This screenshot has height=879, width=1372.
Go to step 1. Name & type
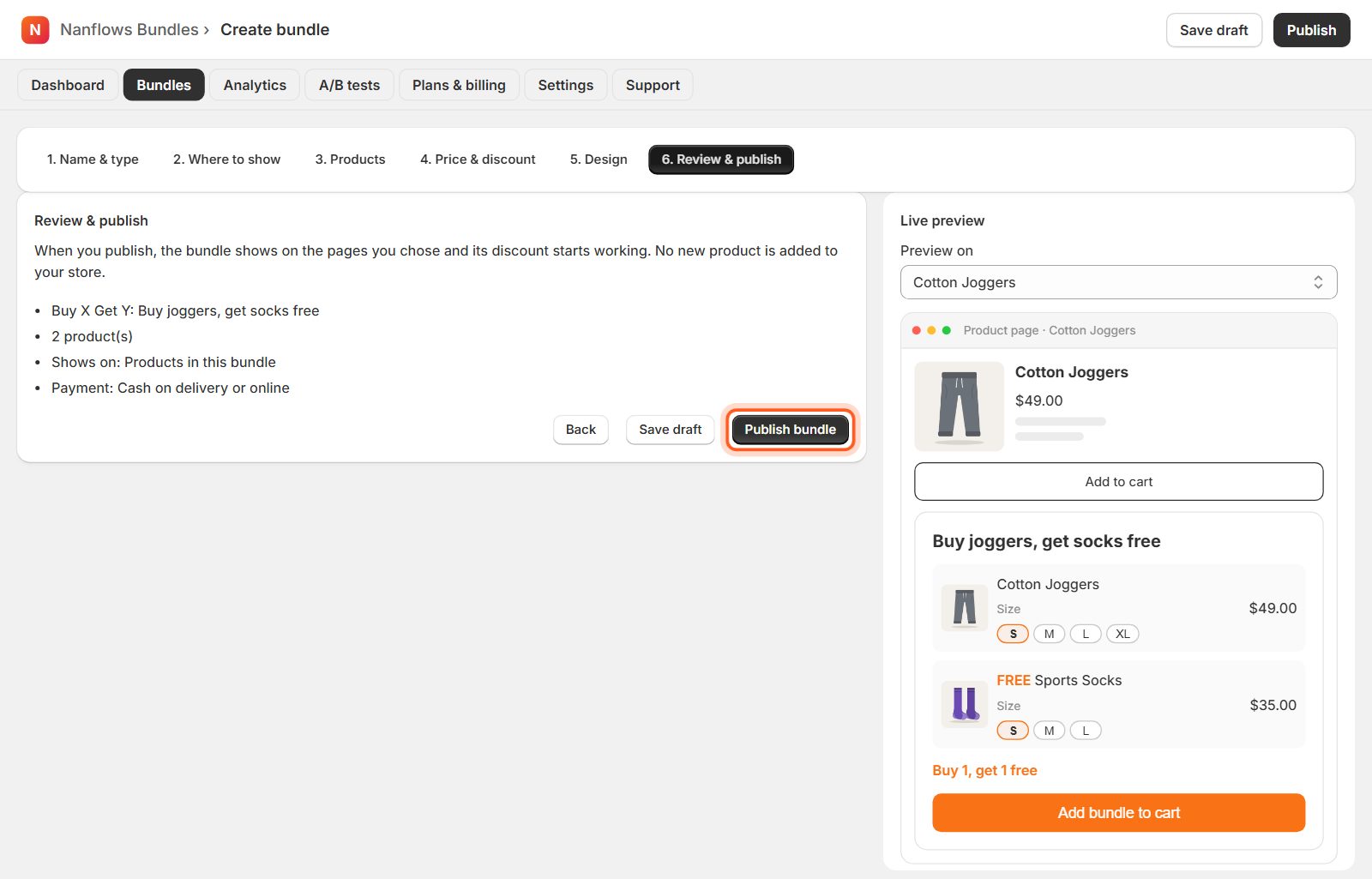93,160
